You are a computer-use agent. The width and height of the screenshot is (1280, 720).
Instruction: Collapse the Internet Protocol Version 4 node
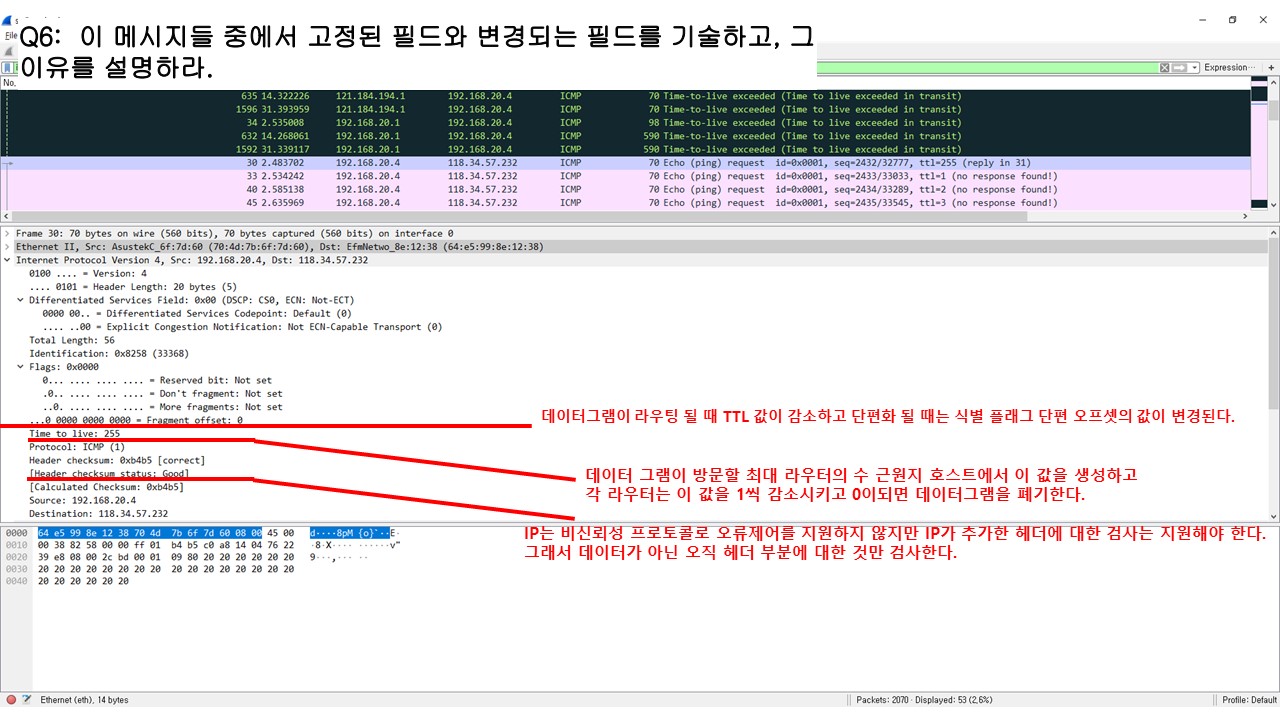click(7, 260)
